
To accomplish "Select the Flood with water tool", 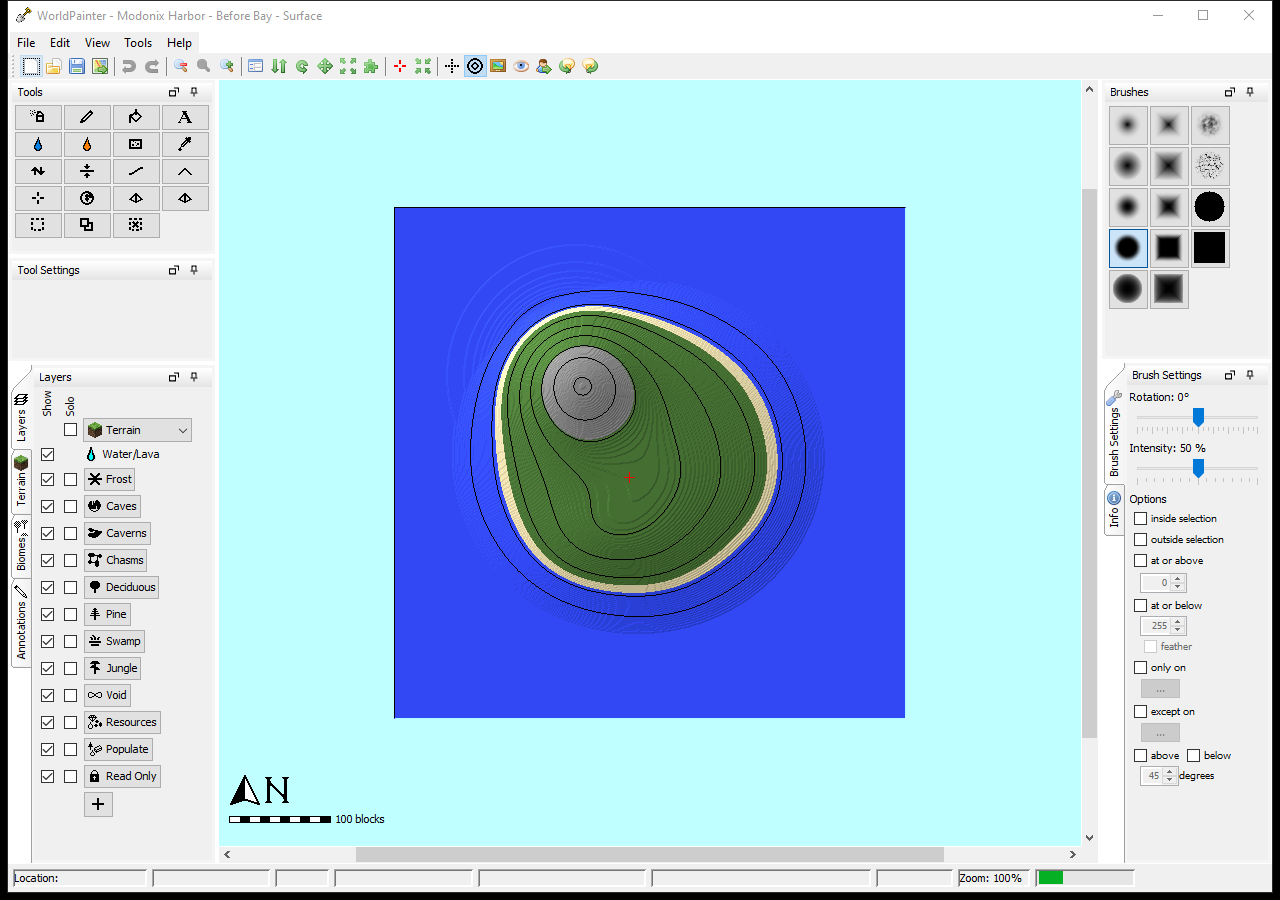I will [x=38, y=144].
